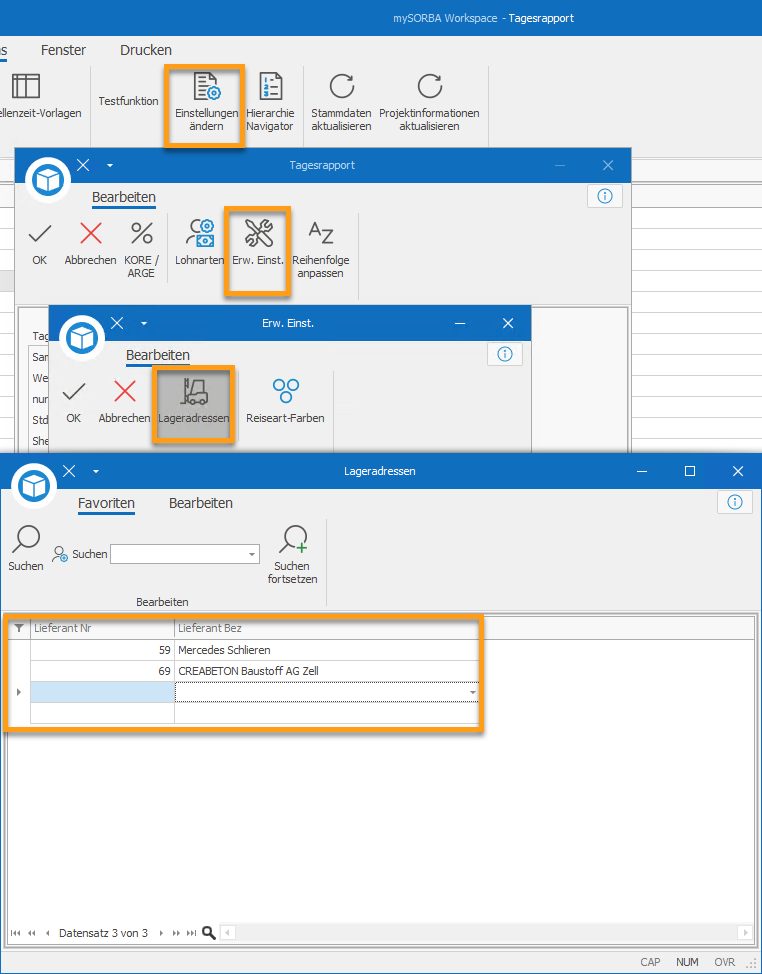Minimize the Erw. Einst. window
Viewport: 762px width, 974px height.
click(460, 324)
